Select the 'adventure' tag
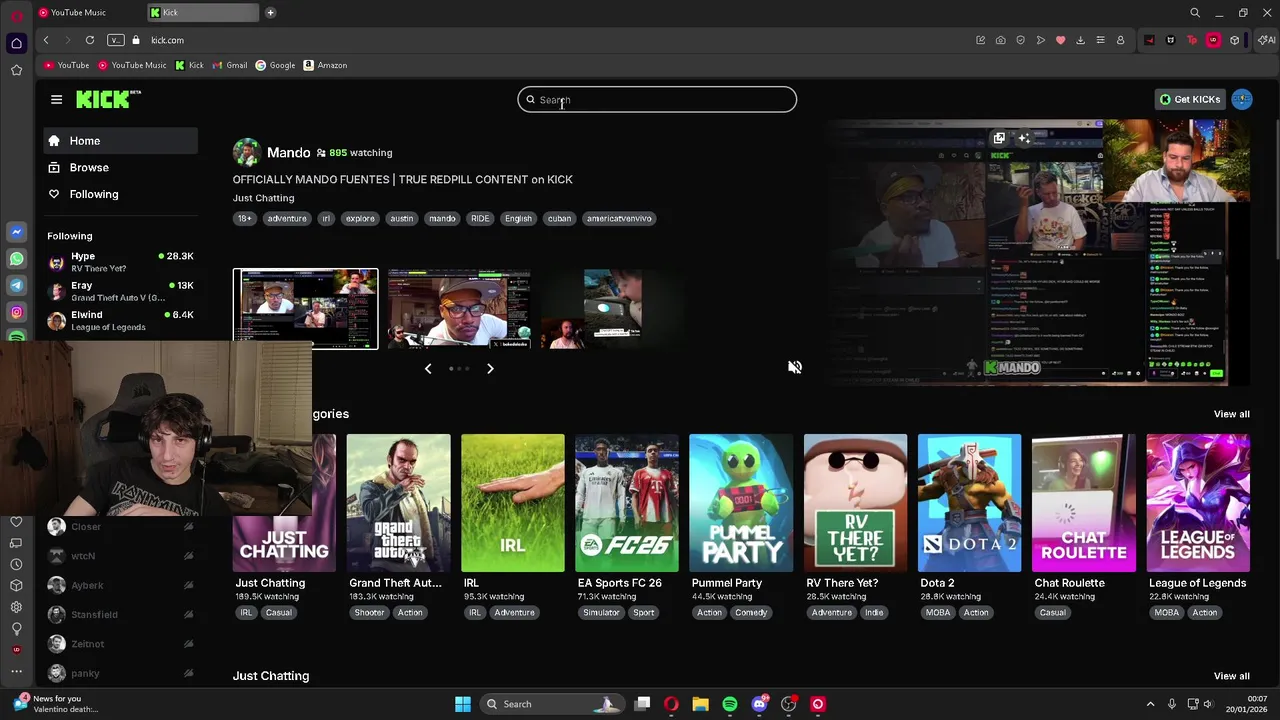This screenshot has width=1280, height=720. pos(287,218)
